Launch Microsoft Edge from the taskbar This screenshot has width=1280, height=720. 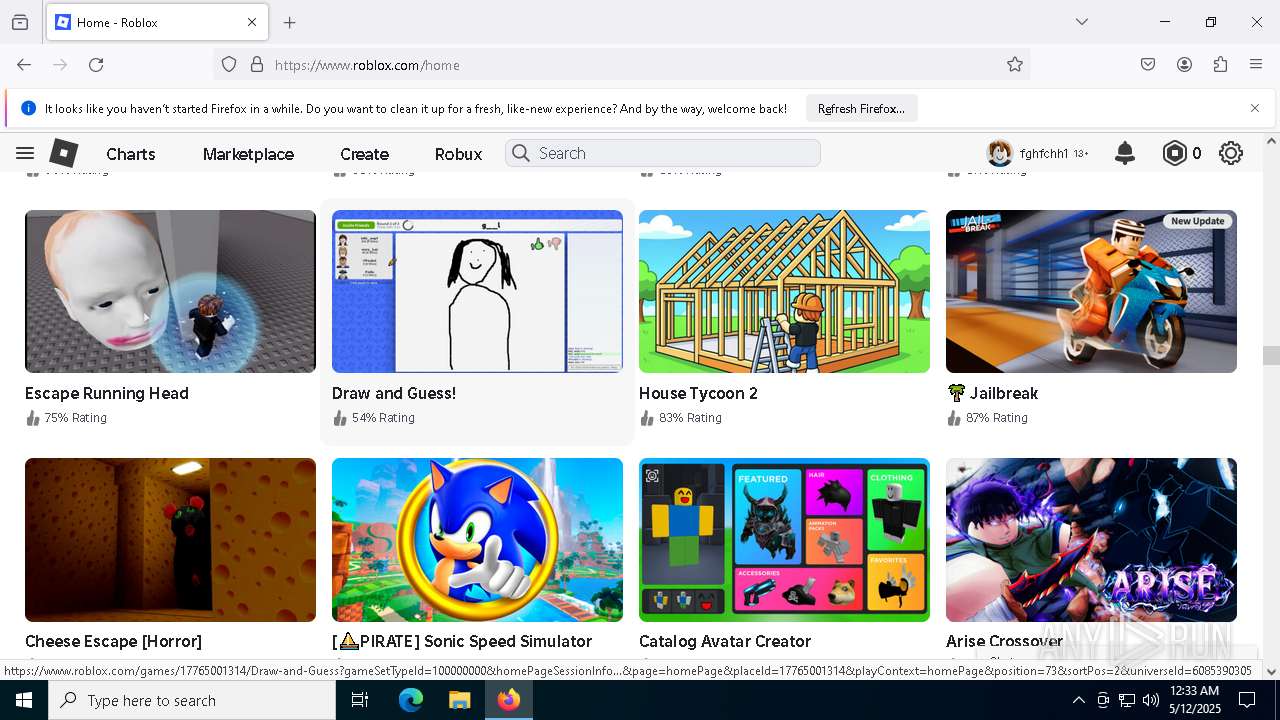click(411, 700)
